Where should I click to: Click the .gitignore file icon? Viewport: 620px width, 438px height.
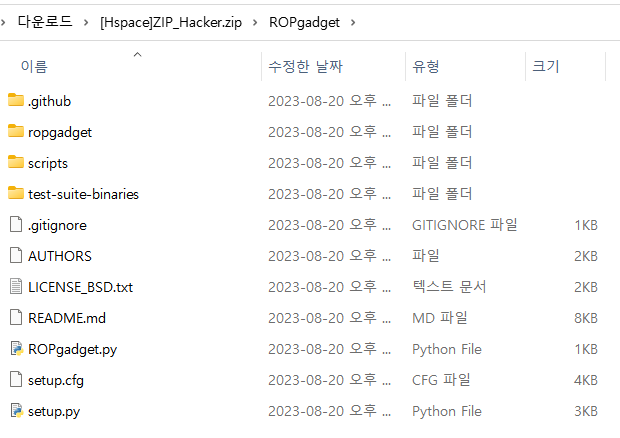[x=16, y=224]
